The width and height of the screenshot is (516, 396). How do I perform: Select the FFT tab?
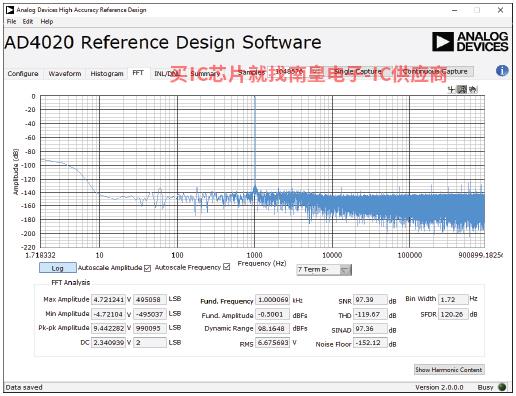138,73
